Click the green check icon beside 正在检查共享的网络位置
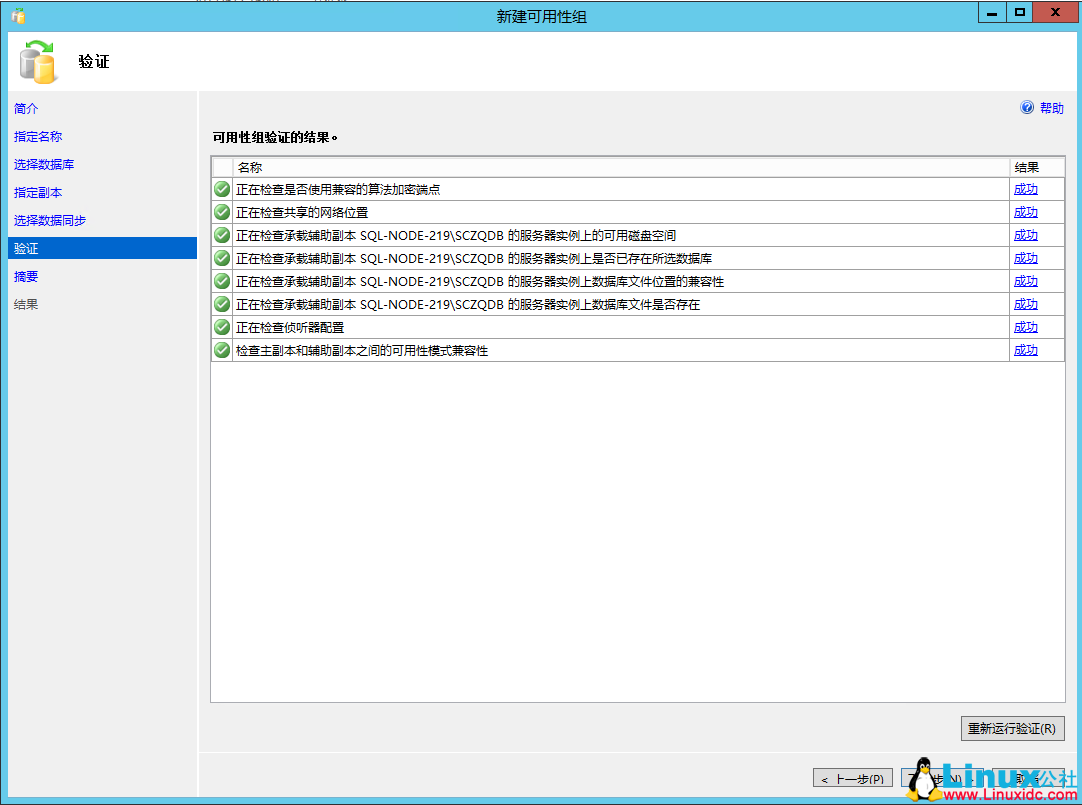Viewport: 1082px width, 805px height. [x=221, y=211]
